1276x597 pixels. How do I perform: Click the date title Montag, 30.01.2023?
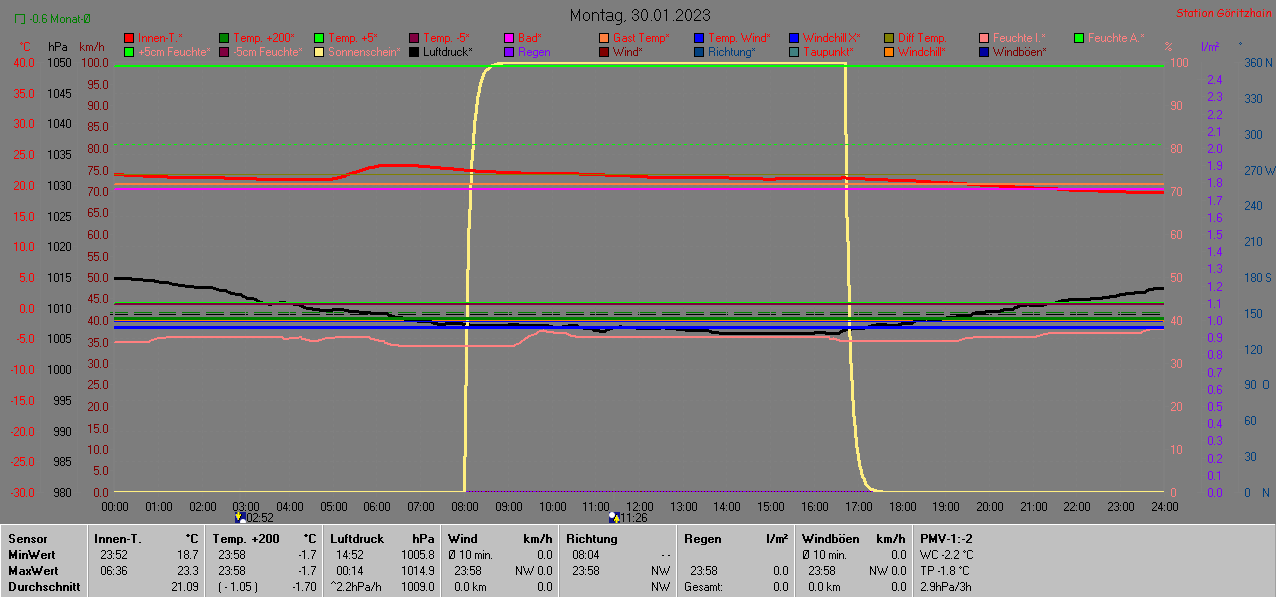click(x=641, y=15)
